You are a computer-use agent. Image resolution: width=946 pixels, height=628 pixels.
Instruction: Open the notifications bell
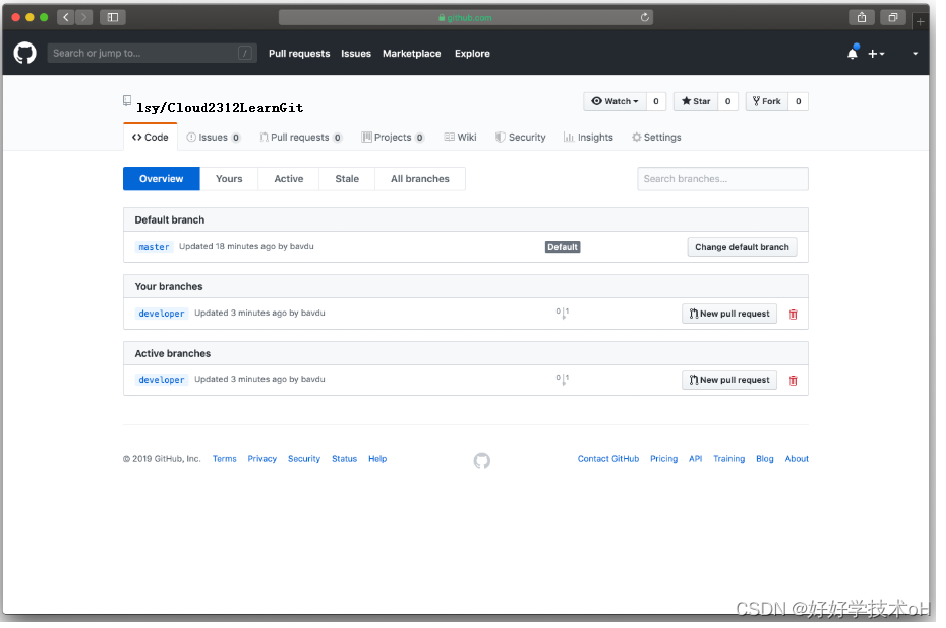(852, 53)
